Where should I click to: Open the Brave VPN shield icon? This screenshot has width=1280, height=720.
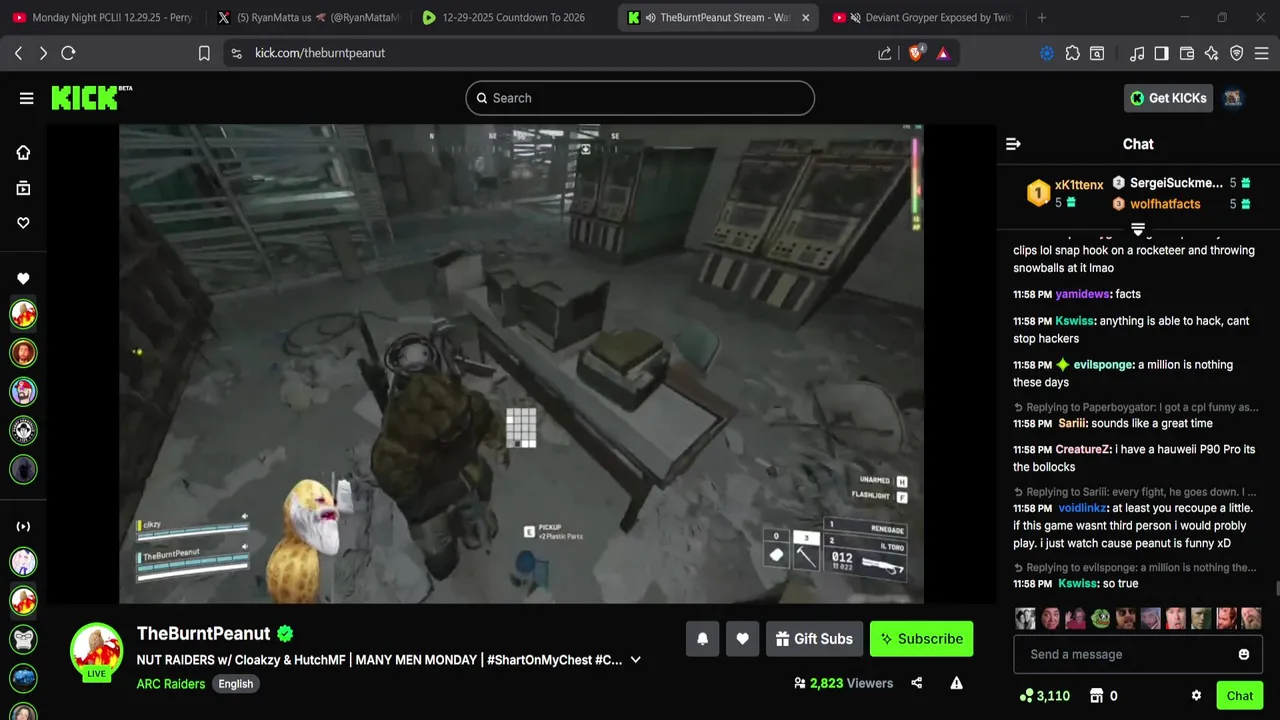click(x=1237, y=53)
